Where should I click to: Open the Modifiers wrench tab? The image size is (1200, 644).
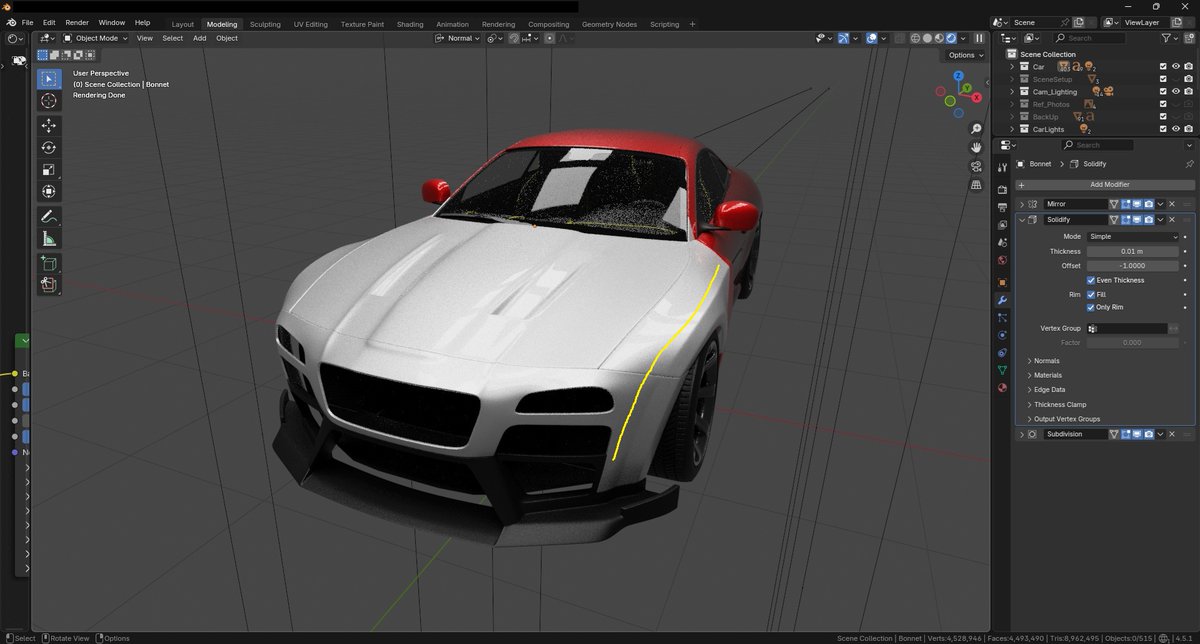(1002, 300)
